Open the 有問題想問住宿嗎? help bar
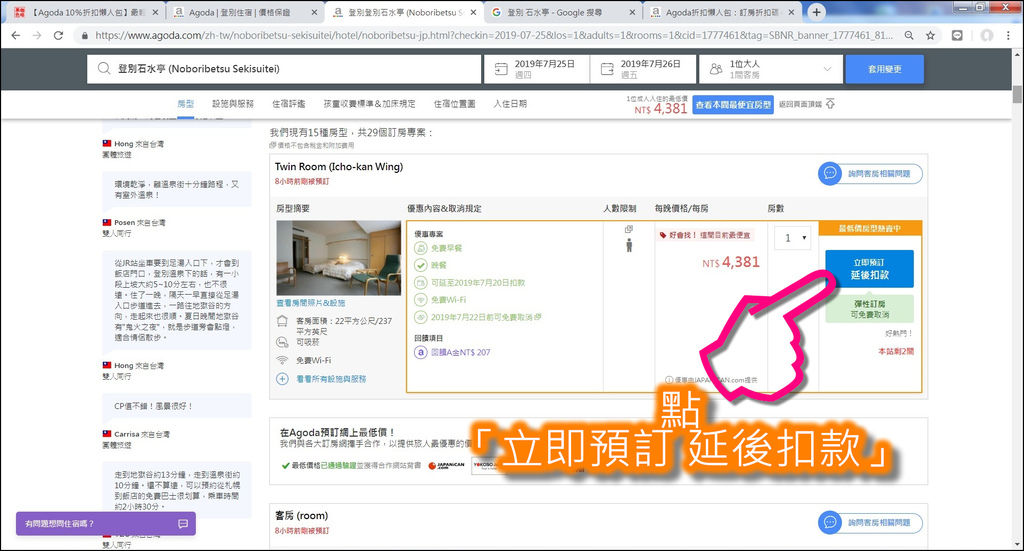Image resolution: width=1024 pixels, height=551 pixels. point(106,524)
